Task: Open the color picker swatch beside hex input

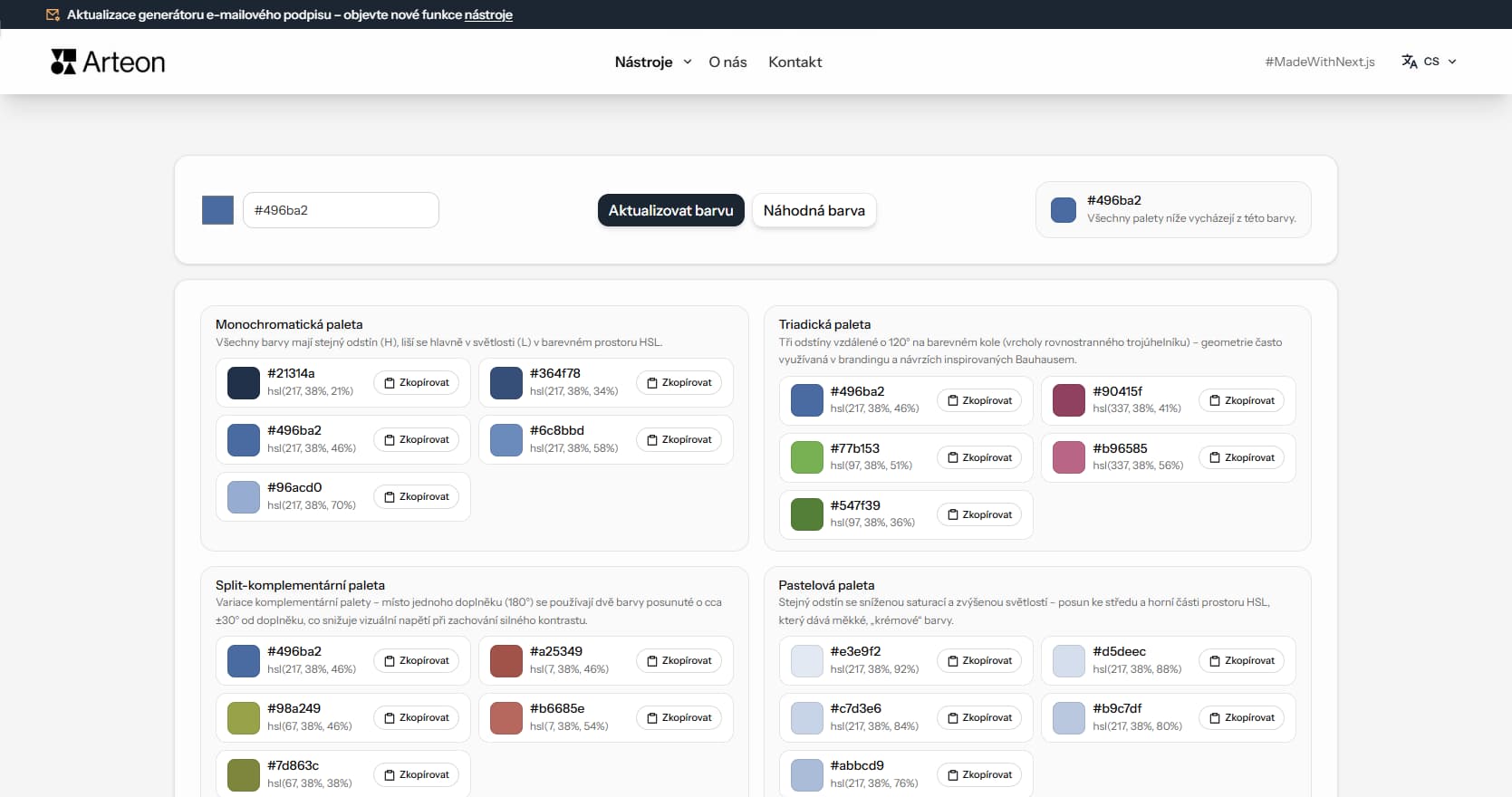Action: tap(217, 210)
